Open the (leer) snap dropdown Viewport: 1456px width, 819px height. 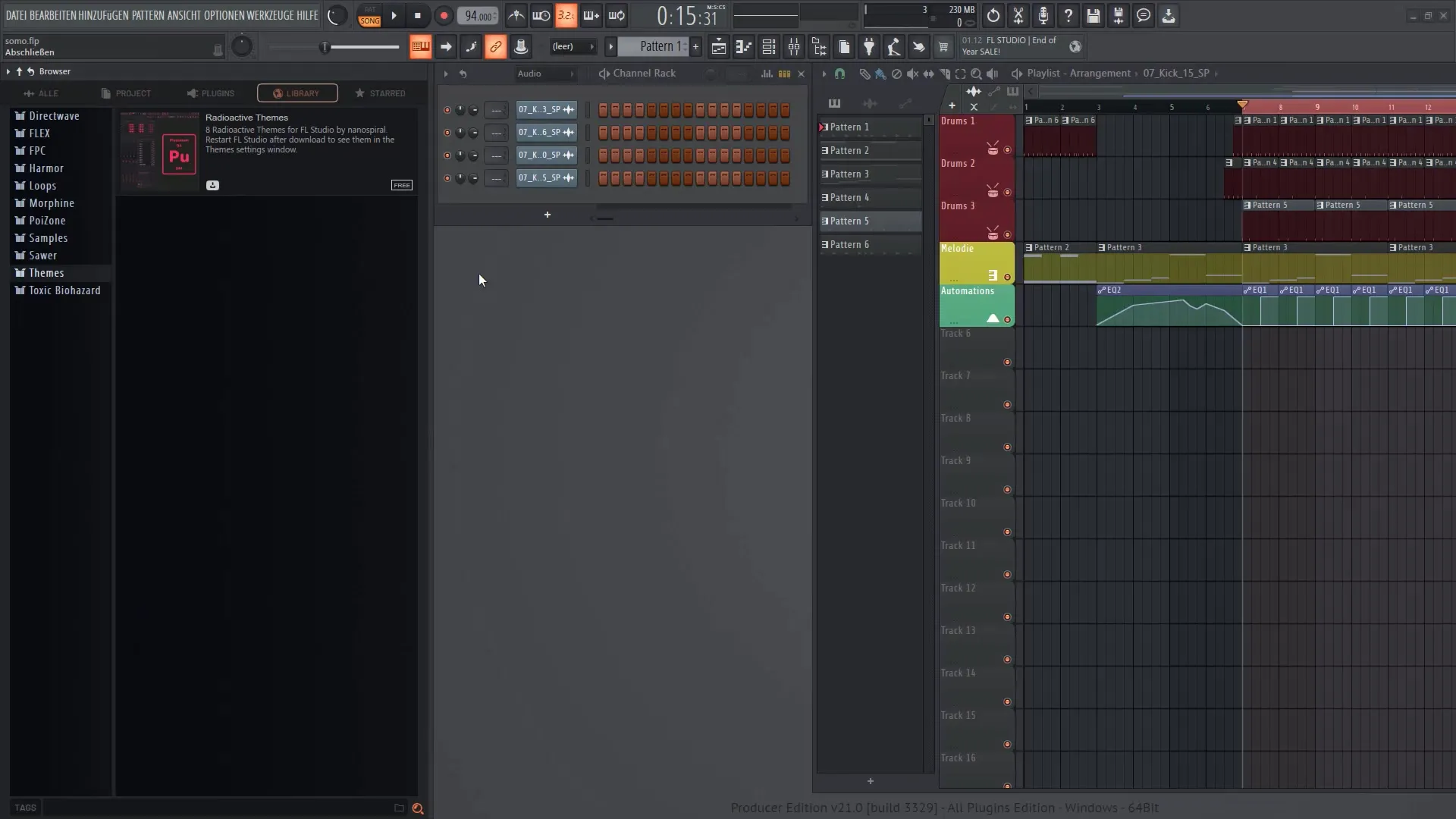pyautogui.click(x=573, y=46)
